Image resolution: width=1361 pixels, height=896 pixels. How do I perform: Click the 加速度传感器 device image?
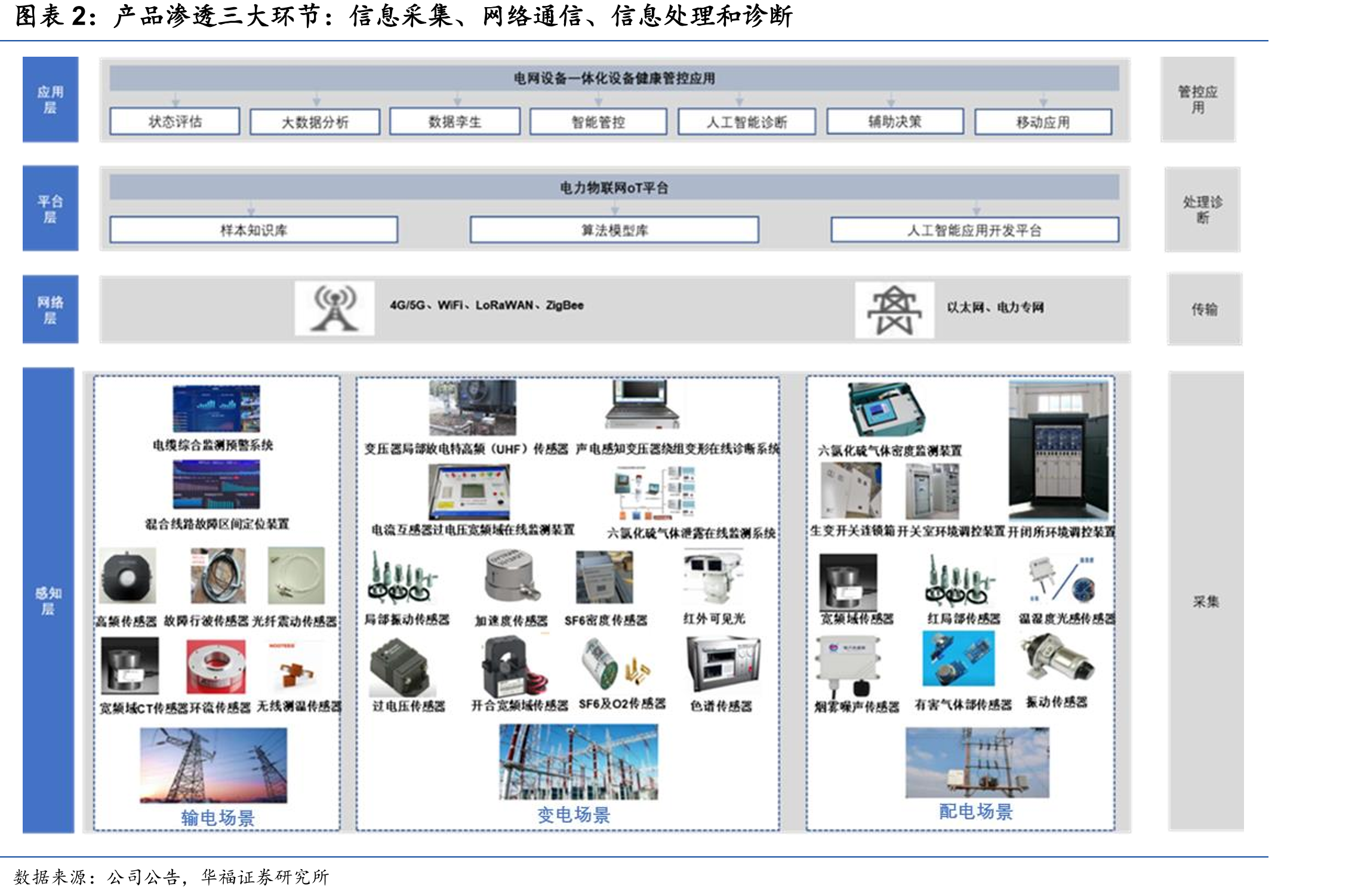(x=512, y=577)
